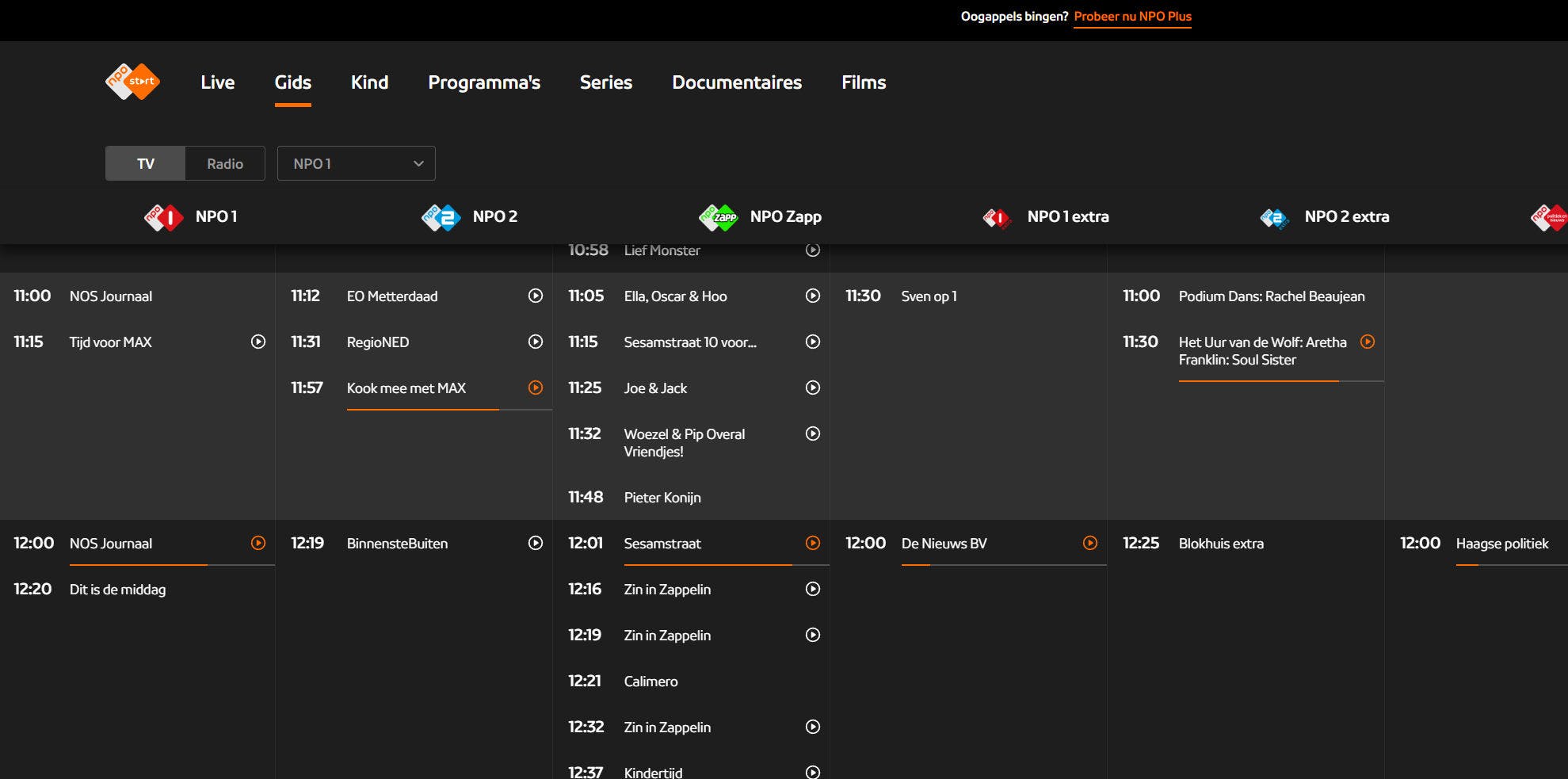The height and width of the screenshot is (779, 1568).
Task: Open the BinnensteBuiten title
Action: tap(397, 544)
